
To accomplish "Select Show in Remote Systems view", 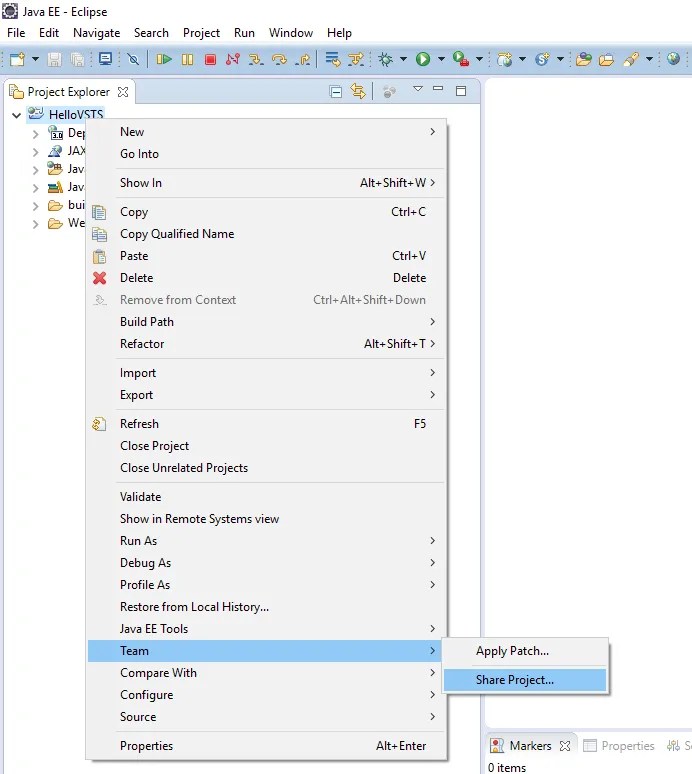I will coord(267,519).
